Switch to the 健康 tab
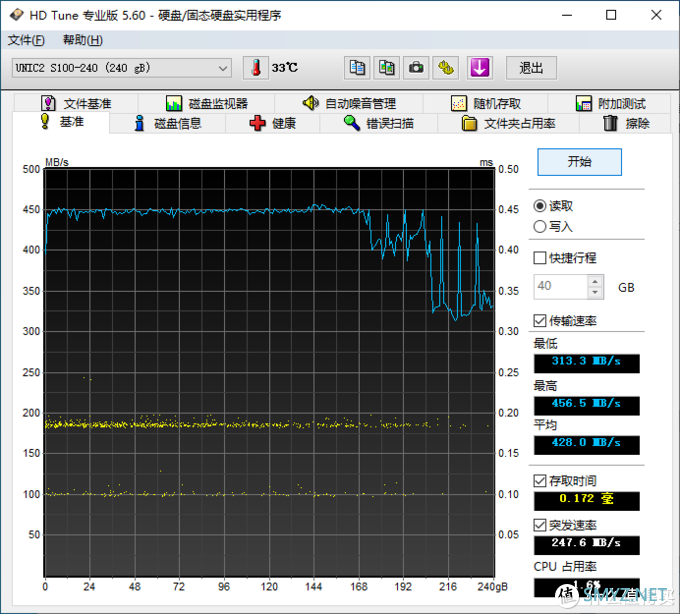The image size is (680, 614). click(273, 124)
